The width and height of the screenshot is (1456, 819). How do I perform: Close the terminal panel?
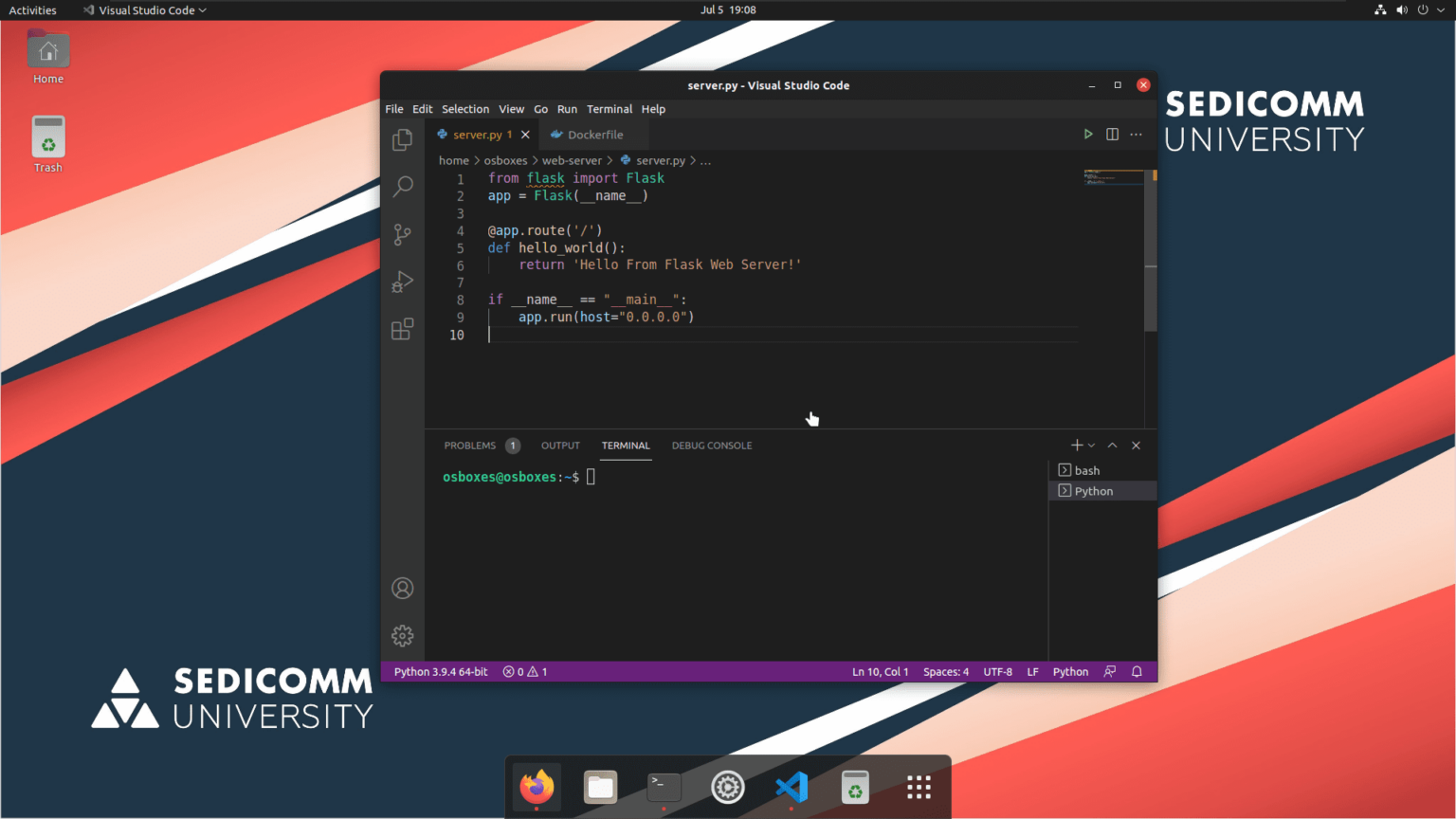tap(1136, 446)
